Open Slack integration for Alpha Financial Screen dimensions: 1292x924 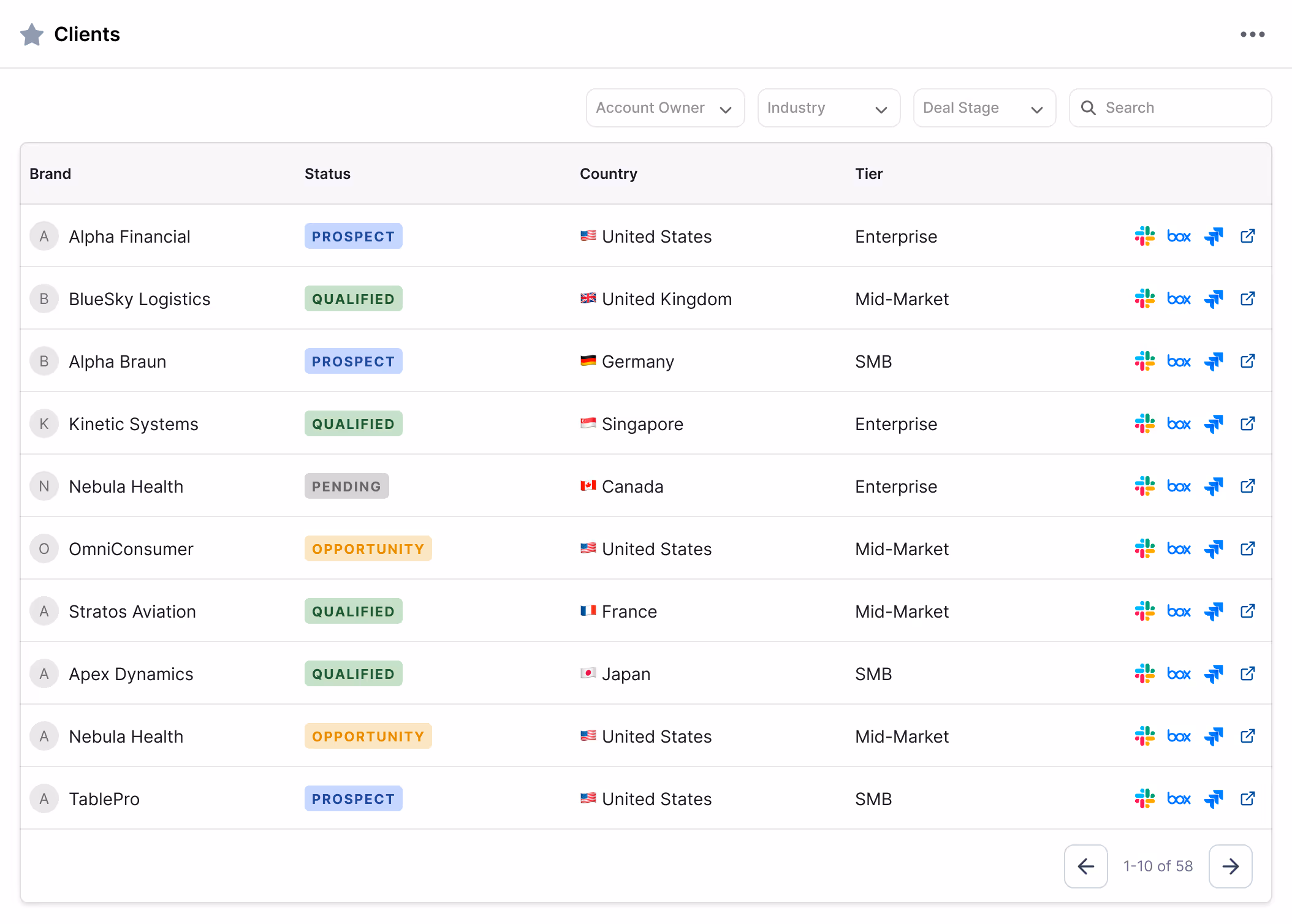click(x=1145, y=236)
